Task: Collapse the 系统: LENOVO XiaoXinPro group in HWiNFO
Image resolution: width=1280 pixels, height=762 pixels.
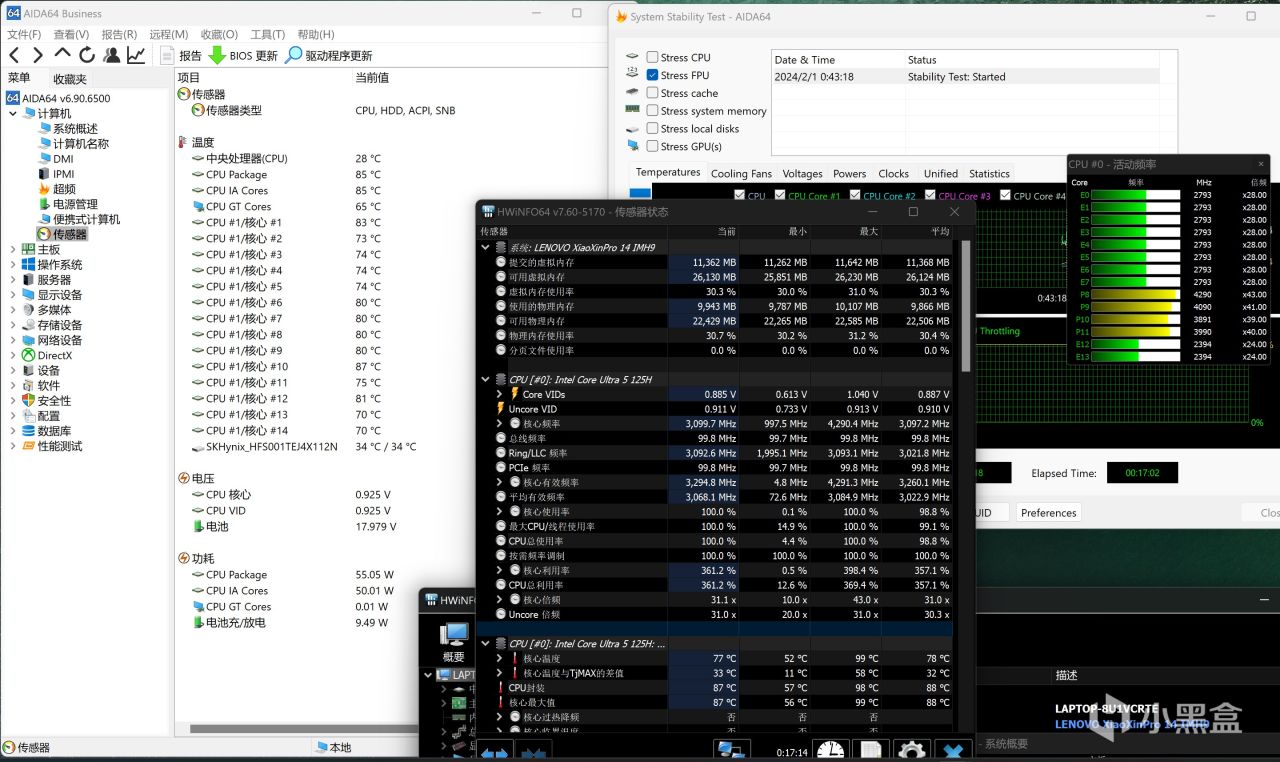Action: (486, 247)
